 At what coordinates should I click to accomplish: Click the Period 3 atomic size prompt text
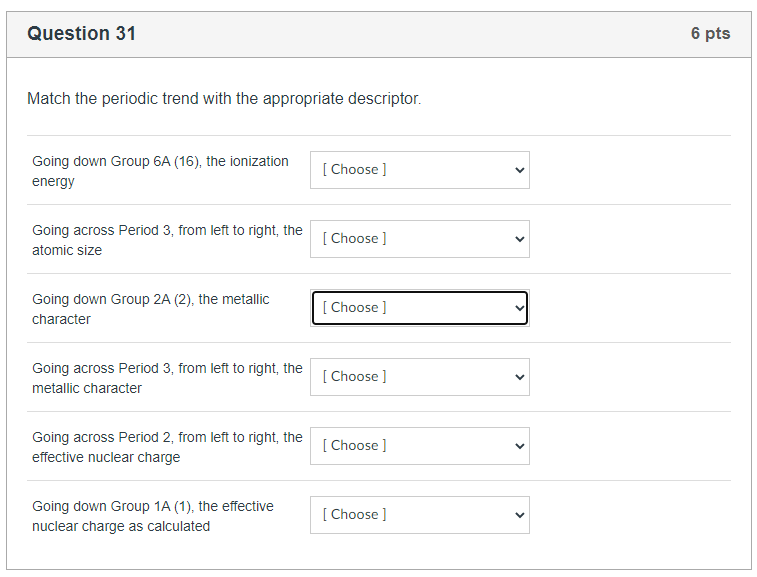pyautogui.click(x=167, y=240)
